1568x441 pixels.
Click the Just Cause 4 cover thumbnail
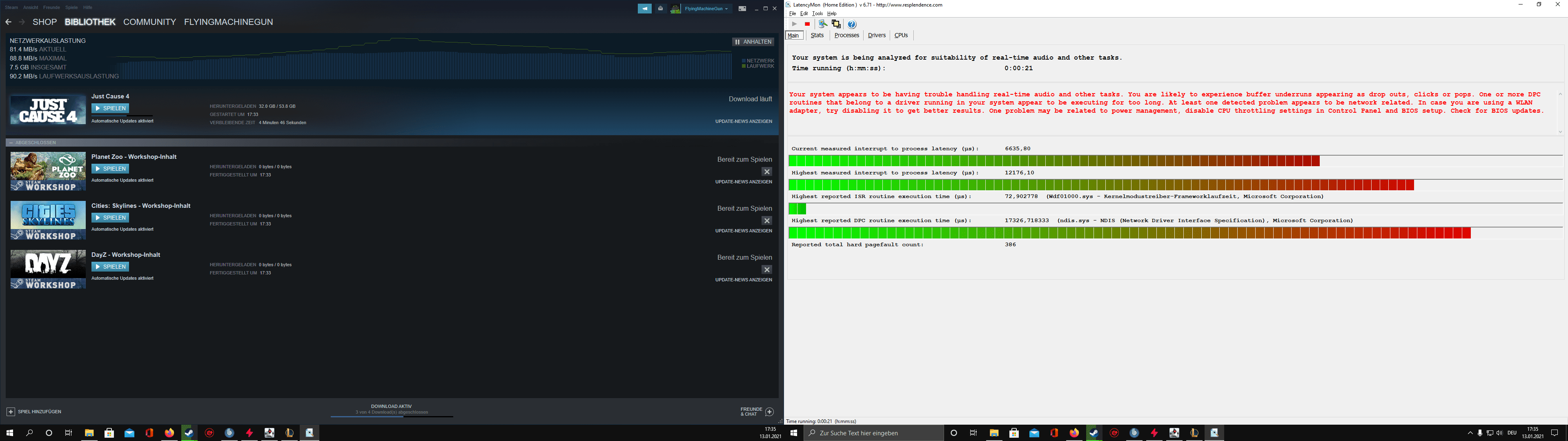pyautogui.click(x=48, y=110)
